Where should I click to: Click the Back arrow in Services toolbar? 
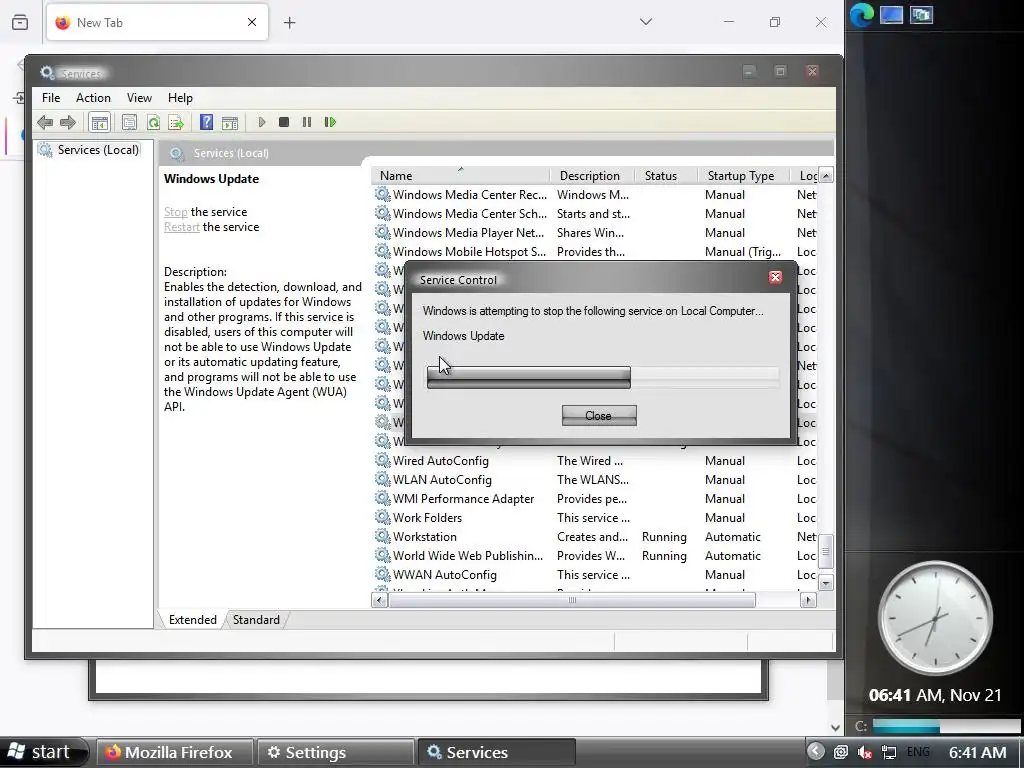[x=45, y=122]
